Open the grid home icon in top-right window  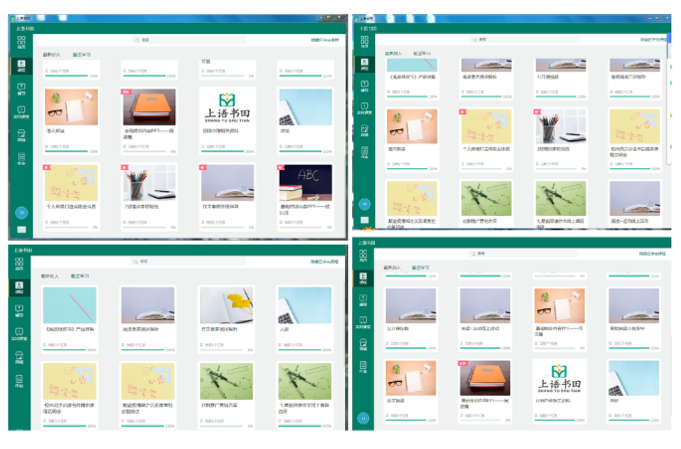364,41
